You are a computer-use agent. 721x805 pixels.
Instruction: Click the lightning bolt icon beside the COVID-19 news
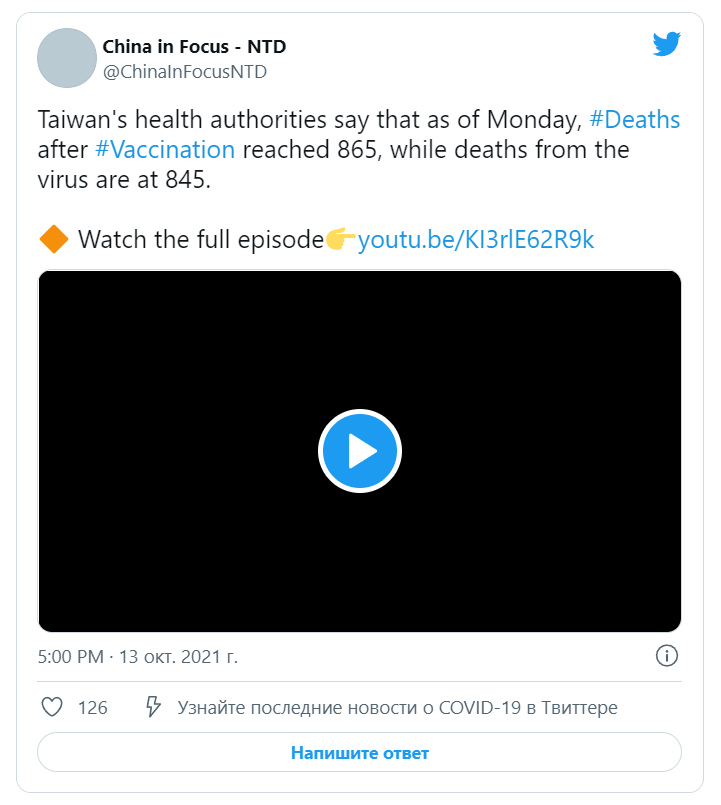click(x=153, y=706)
